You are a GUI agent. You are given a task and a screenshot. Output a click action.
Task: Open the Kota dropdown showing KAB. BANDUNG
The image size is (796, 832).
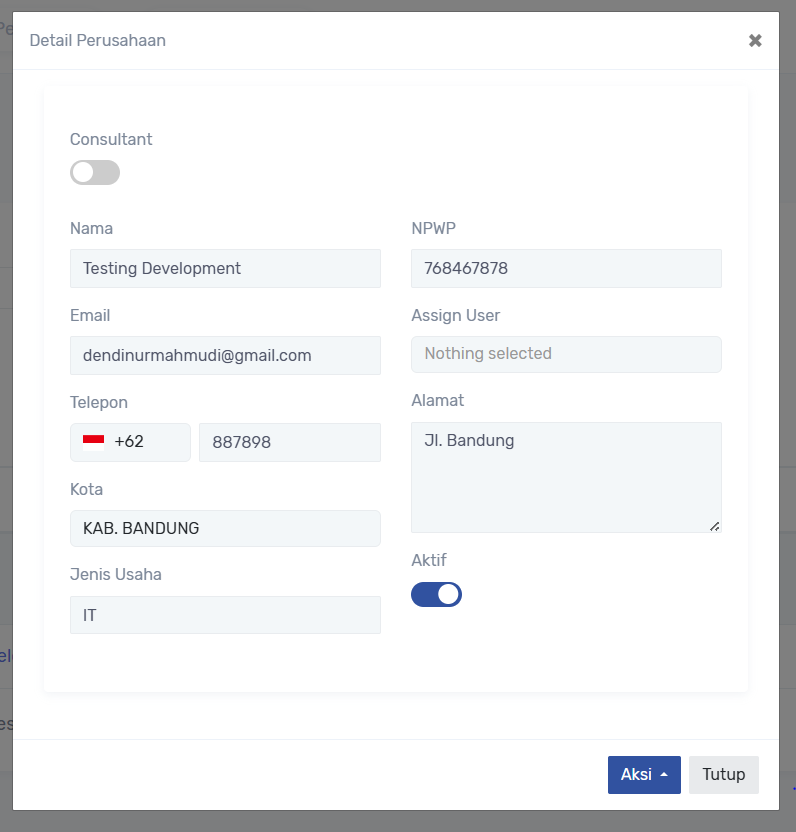click(x=225, y=528)
